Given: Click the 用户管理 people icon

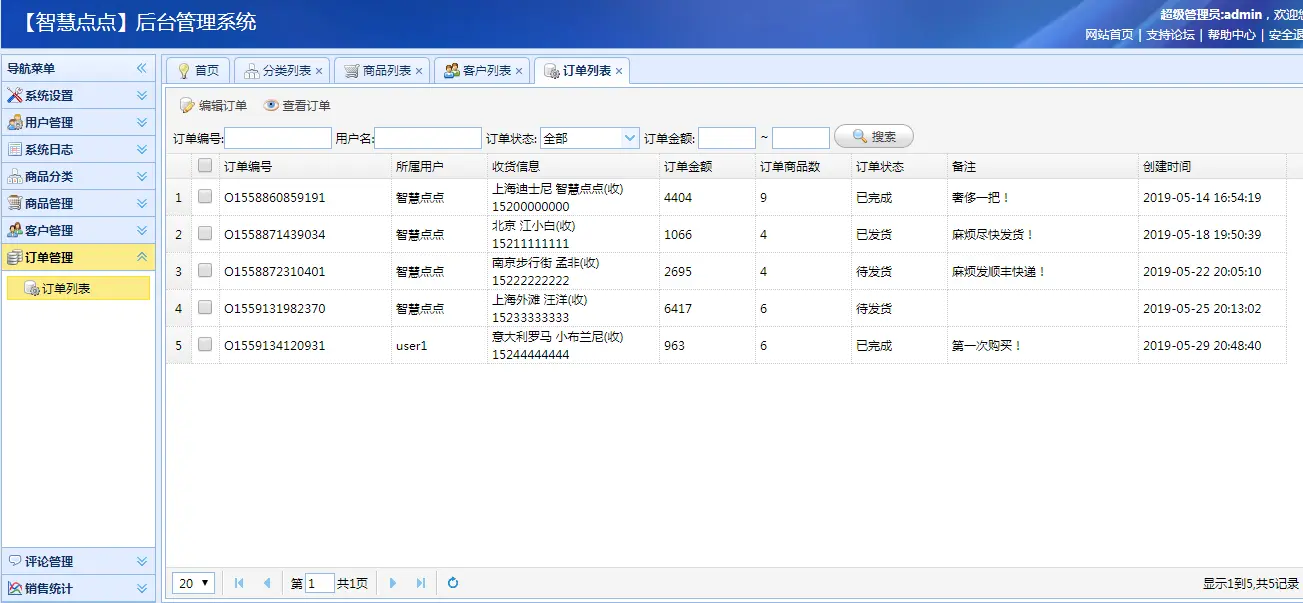Looking at the screenshot, I should (15, 123).
